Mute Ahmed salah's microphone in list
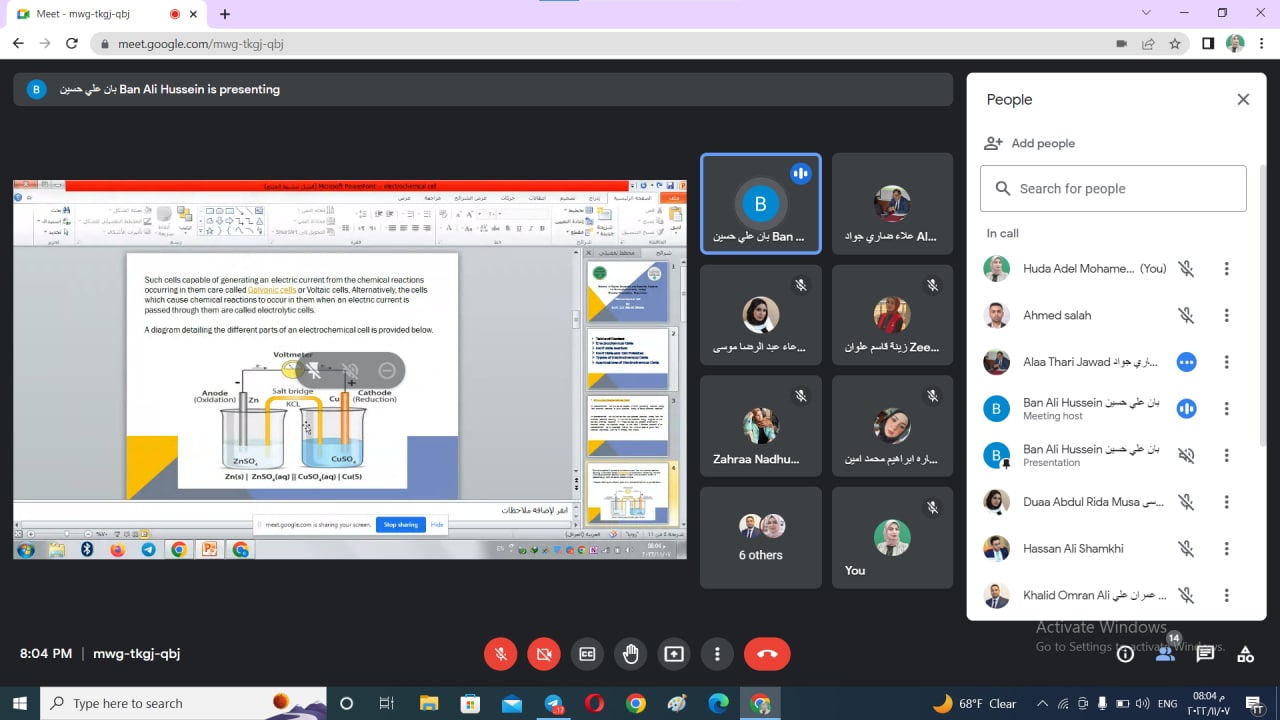 click(1186, 315)
